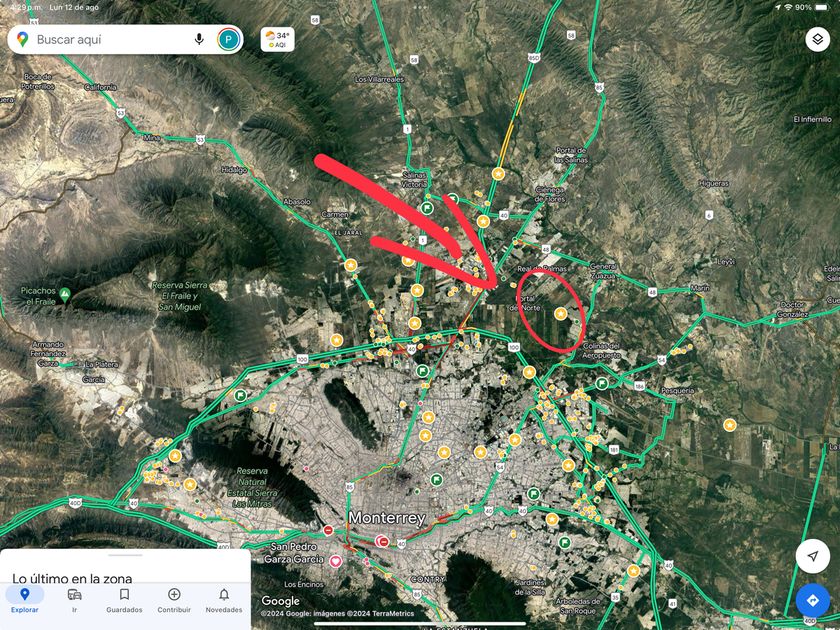Tap the Picachos el Fraile park marker

coord(65,294)
